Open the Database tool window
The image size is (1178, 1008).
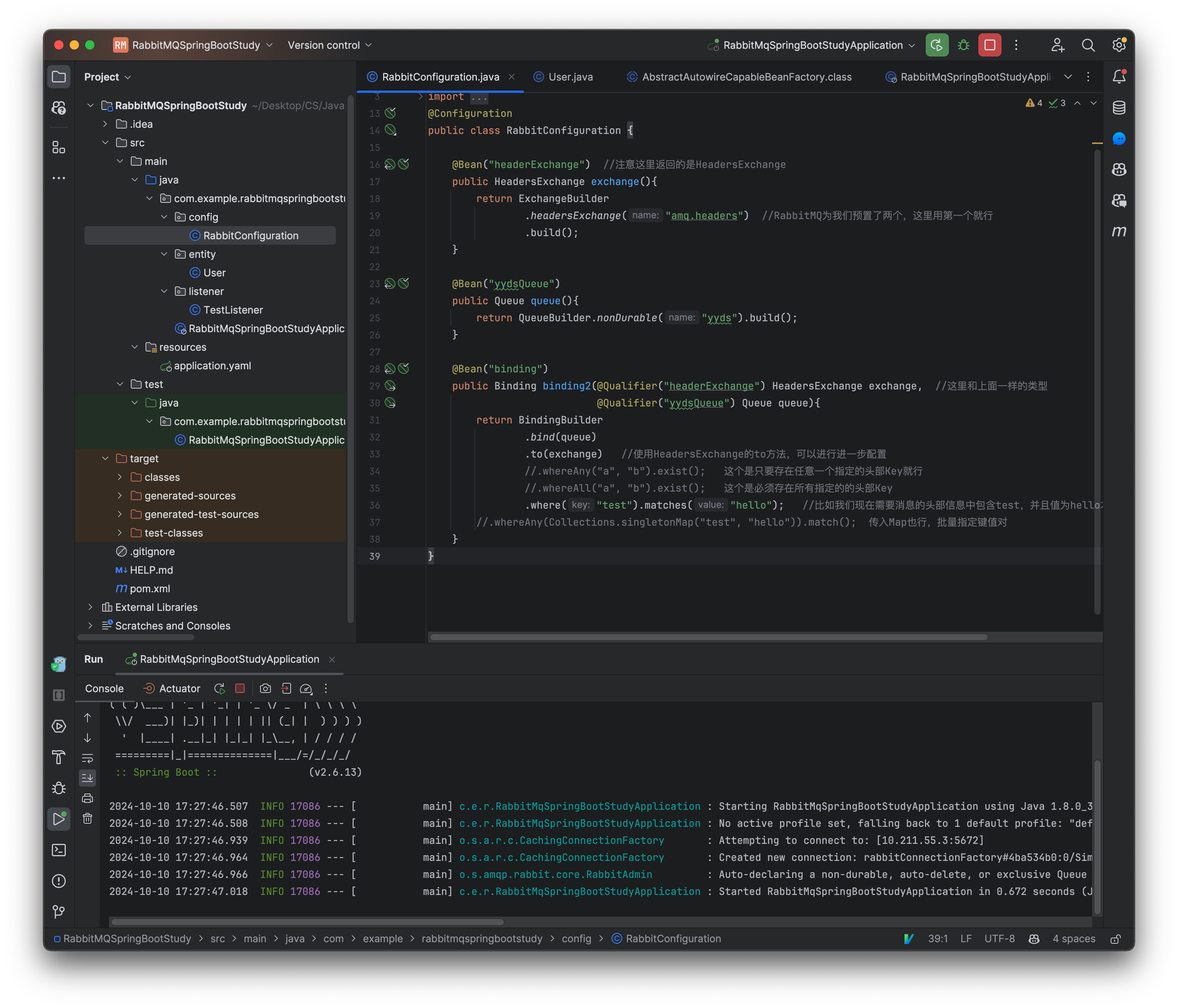coord(1119,108)
